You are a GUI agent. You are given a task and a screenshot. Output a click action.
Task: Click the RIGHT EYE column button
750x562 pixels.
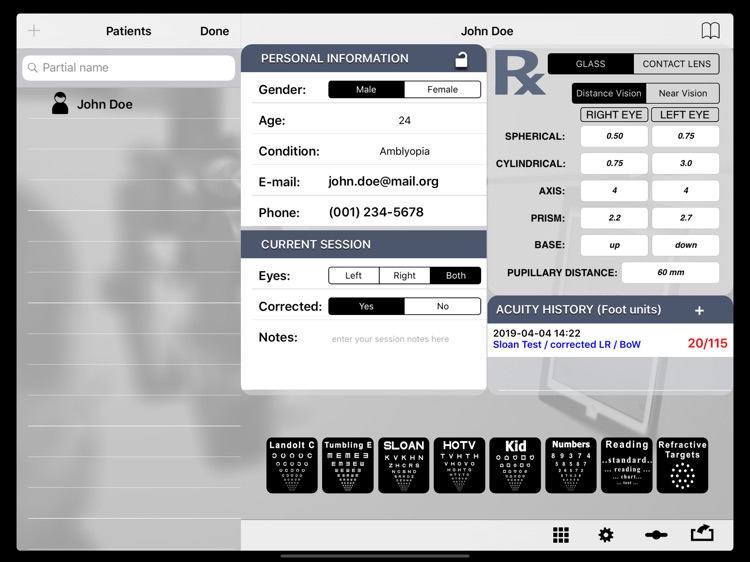click(614, 115)
